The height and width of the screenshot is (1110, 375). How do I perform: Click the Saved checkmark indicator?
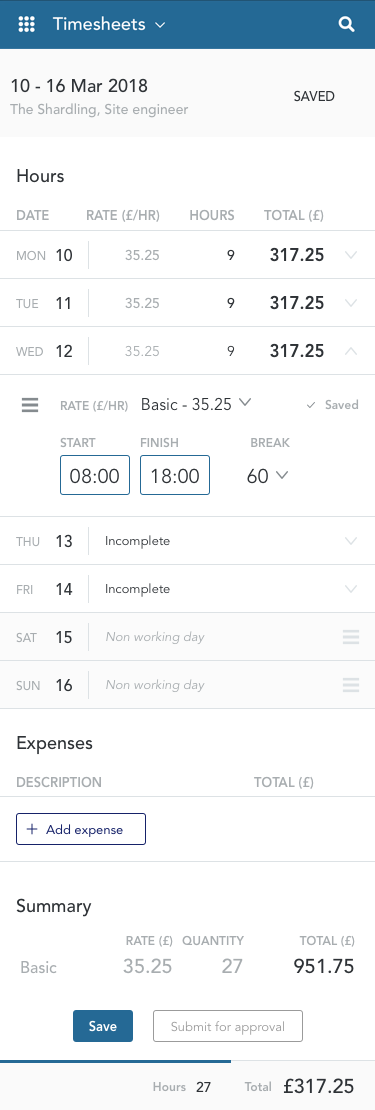click(x=333, y=405)
